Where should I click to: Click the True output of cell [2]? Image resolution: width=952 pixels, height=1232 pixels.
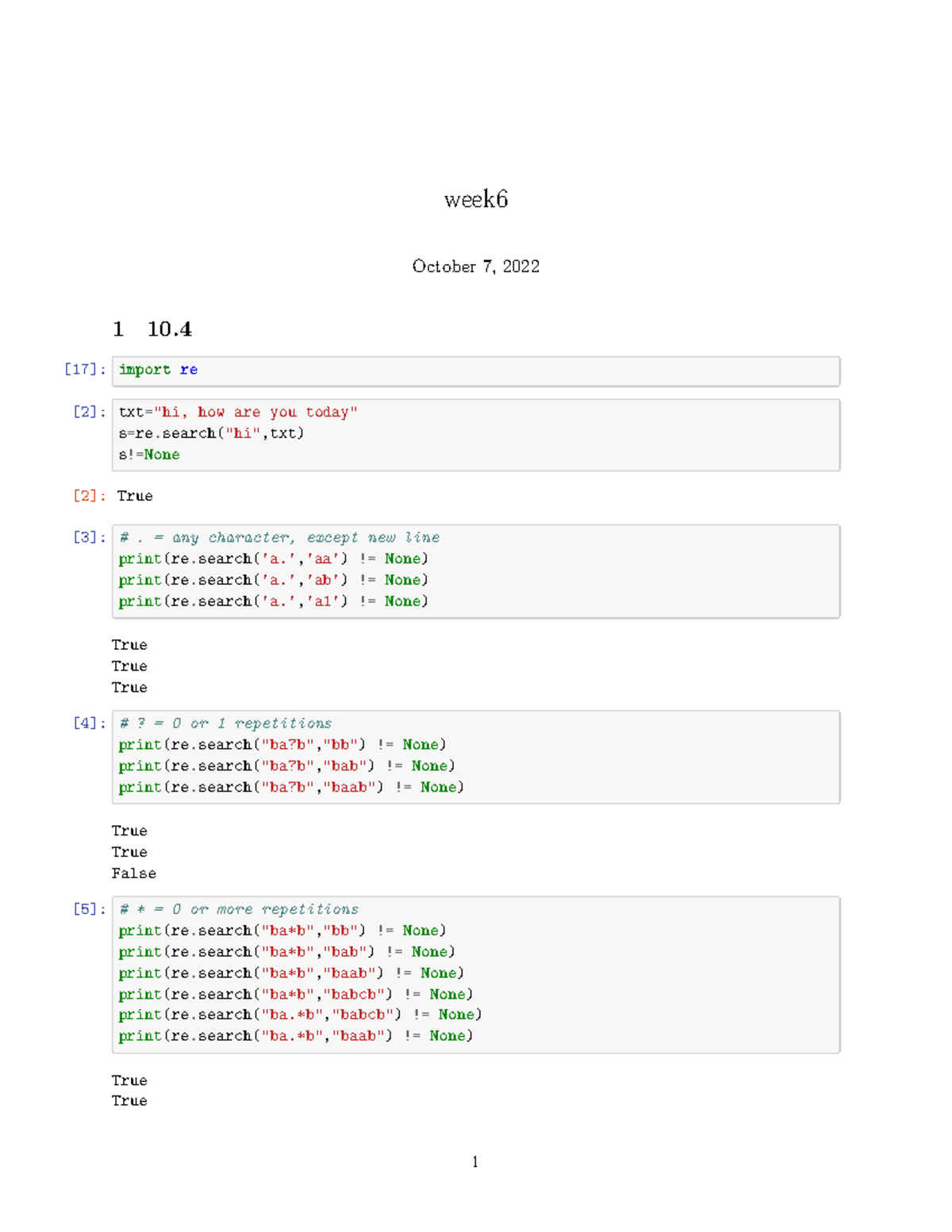135,495
